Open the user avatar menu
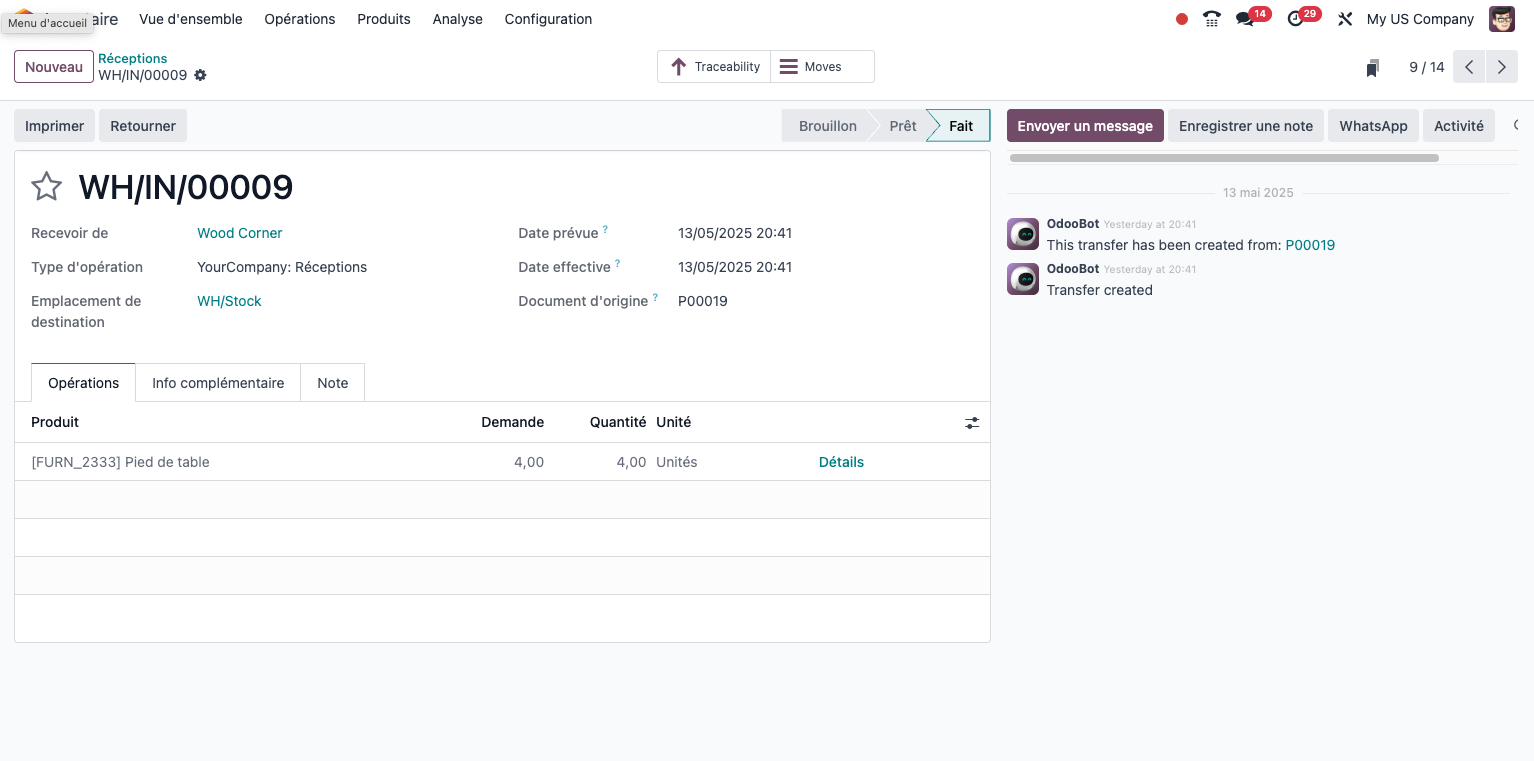Screen dimensions: 1534x761 pos(1502,19)
